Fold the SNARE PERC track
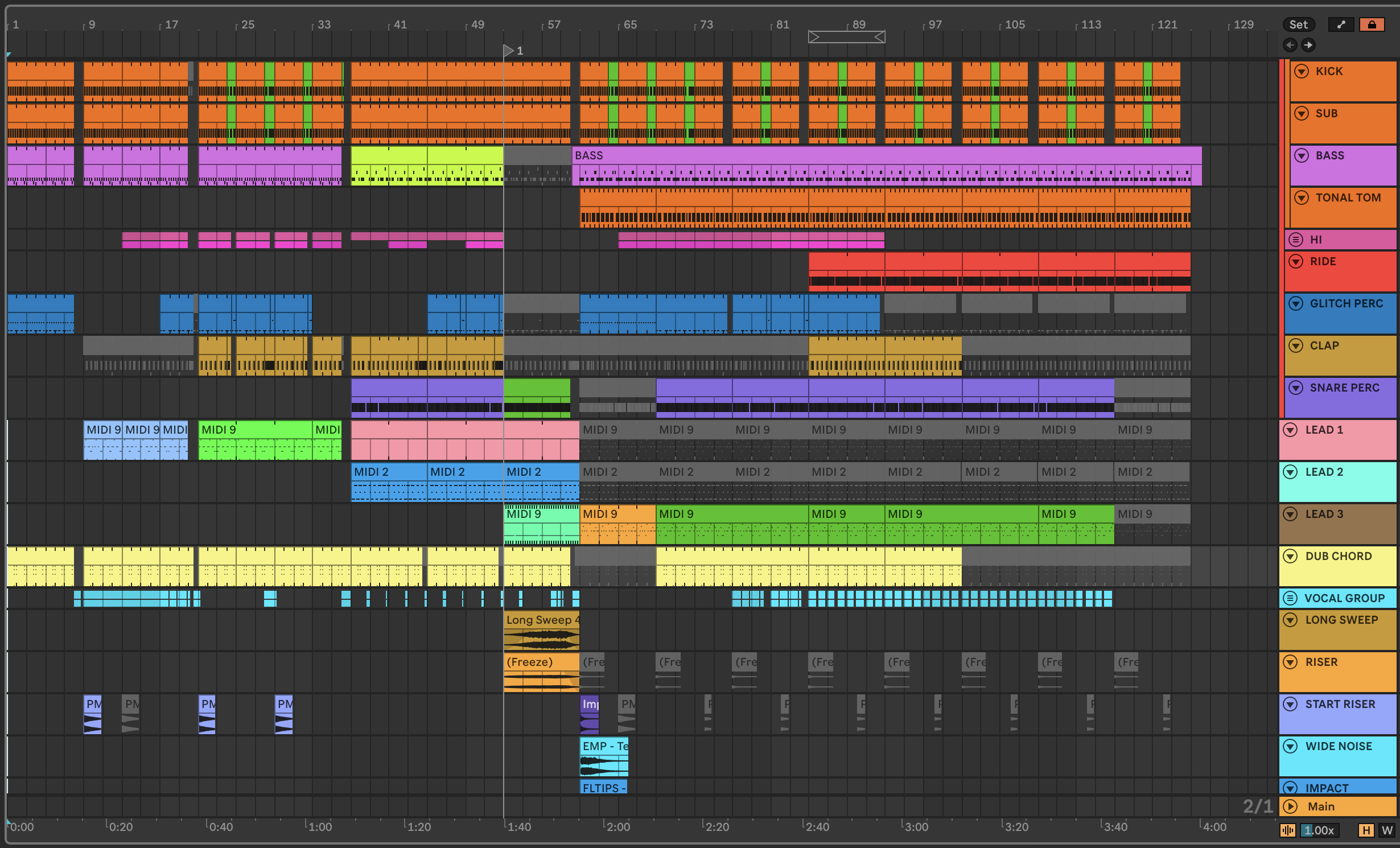The width and height of the screenshot is (1400, 848). (1296, 388)
